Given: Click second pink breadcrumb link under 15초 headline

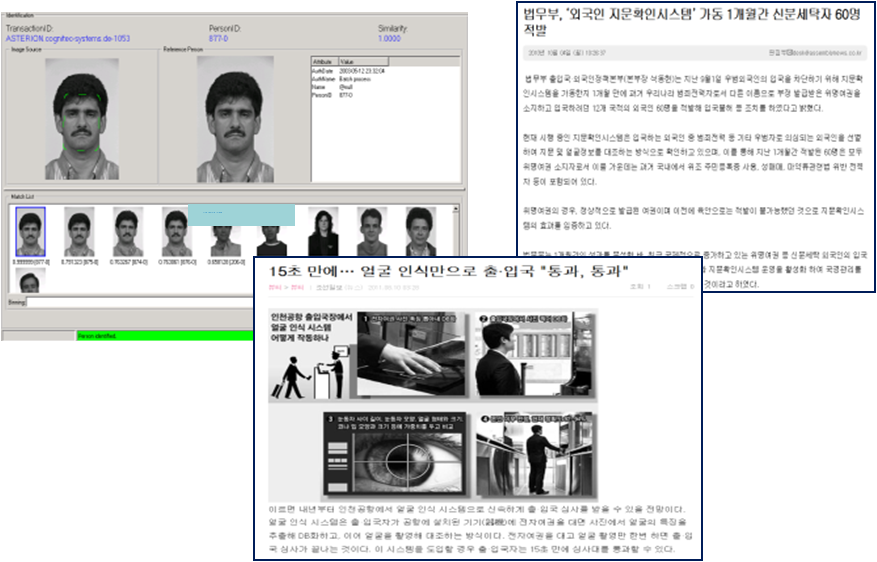Looking at the screenshot, I should (x=297, y=287).
